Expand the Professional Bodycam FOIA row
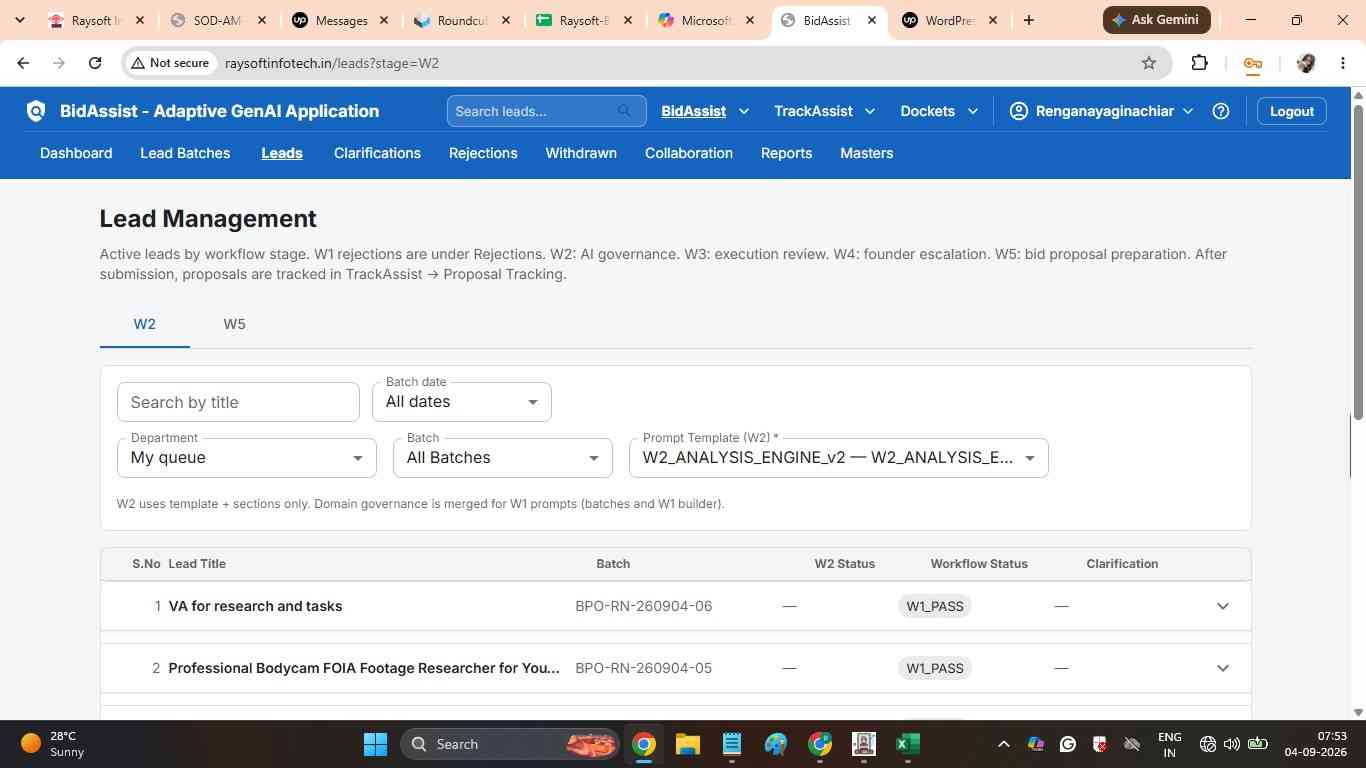Viewport: 1366px width, 768px height. pos(1222,668)
